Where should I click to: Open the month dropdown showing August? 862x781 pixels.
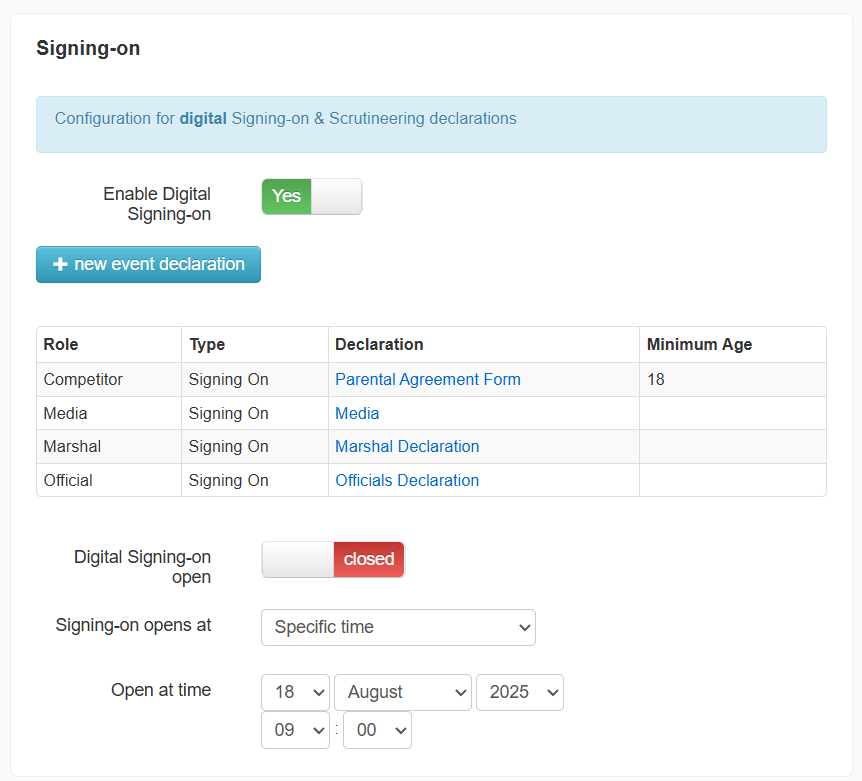tap(402, 692)
